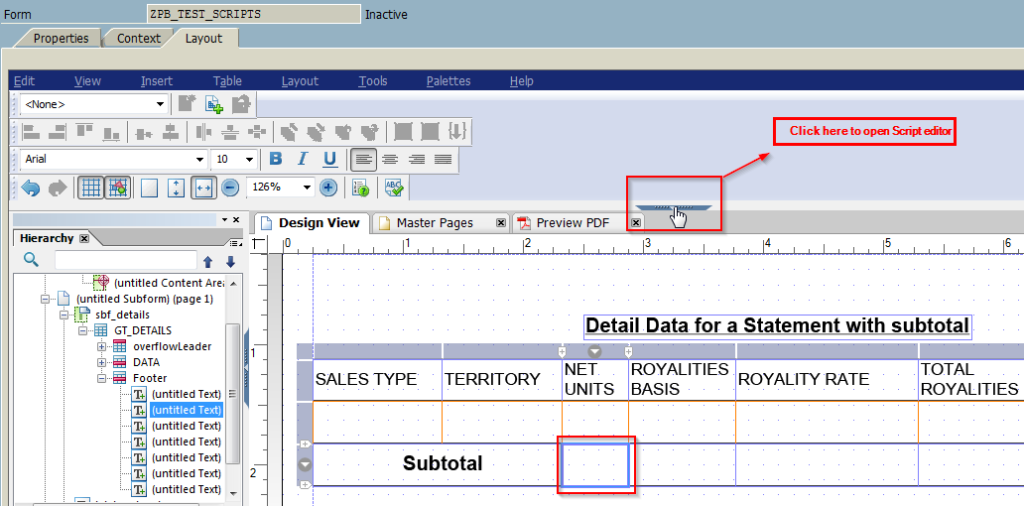Click the Hierarchy search input field

pyautogui.click(x=125, y=260)
